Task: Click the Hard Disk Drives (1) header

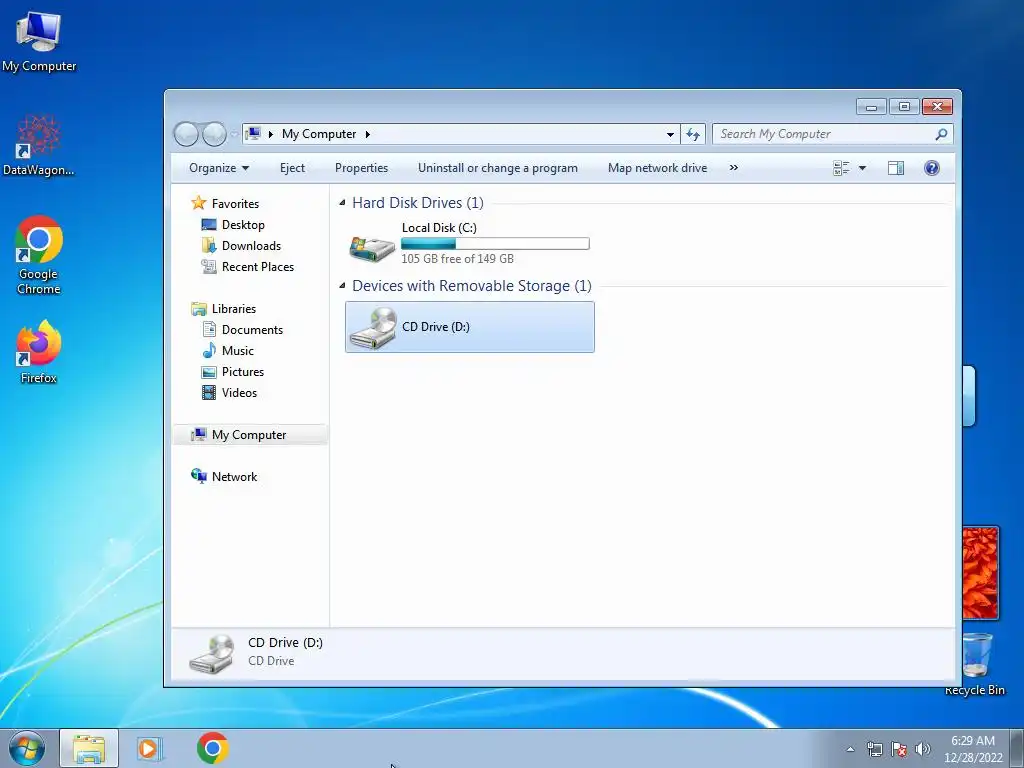Action: pyautogui.click(x=417, y=203)
